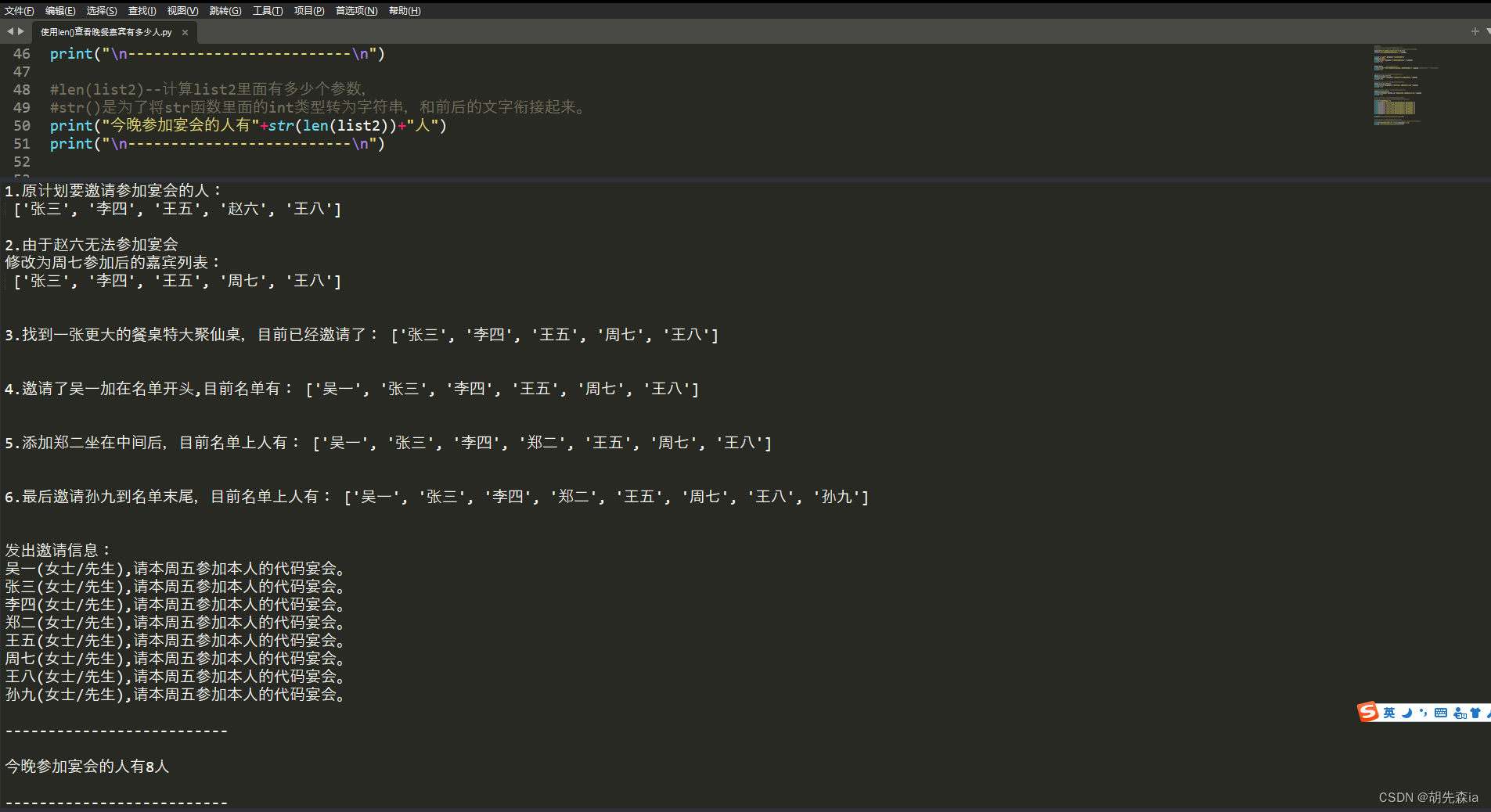Open Sogou skin (shirt) settings

(x=1475, y=713)
